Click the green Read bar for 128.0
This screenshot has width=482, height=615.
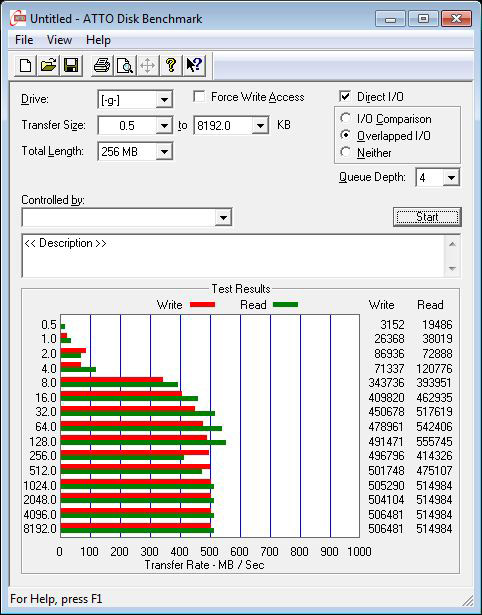tap(143, 442)
